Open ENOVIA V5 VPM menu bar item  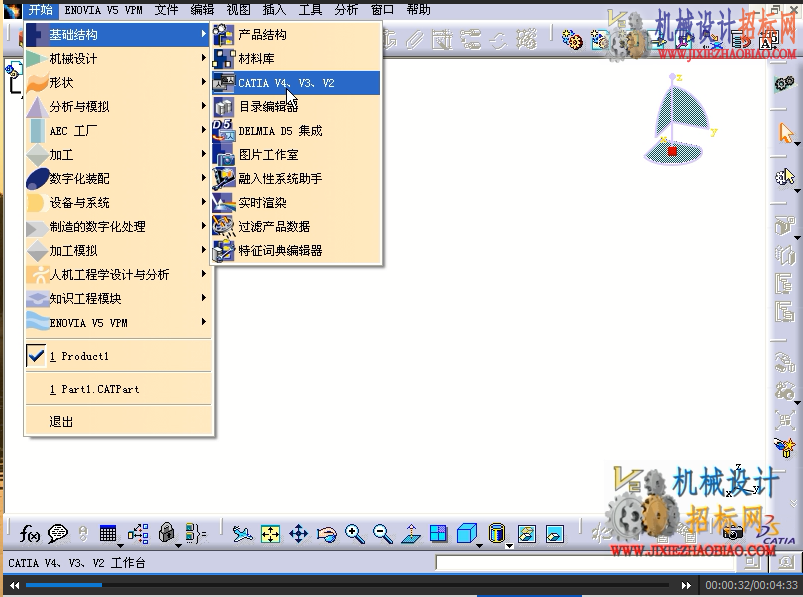[x=103, y=10]
